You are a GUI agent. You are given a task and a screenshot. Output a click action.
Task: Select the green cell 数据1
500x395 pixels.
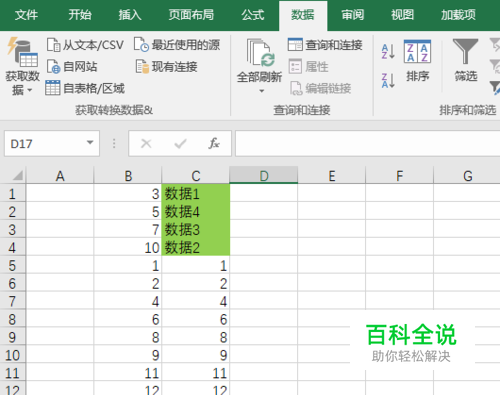(196, 193)
